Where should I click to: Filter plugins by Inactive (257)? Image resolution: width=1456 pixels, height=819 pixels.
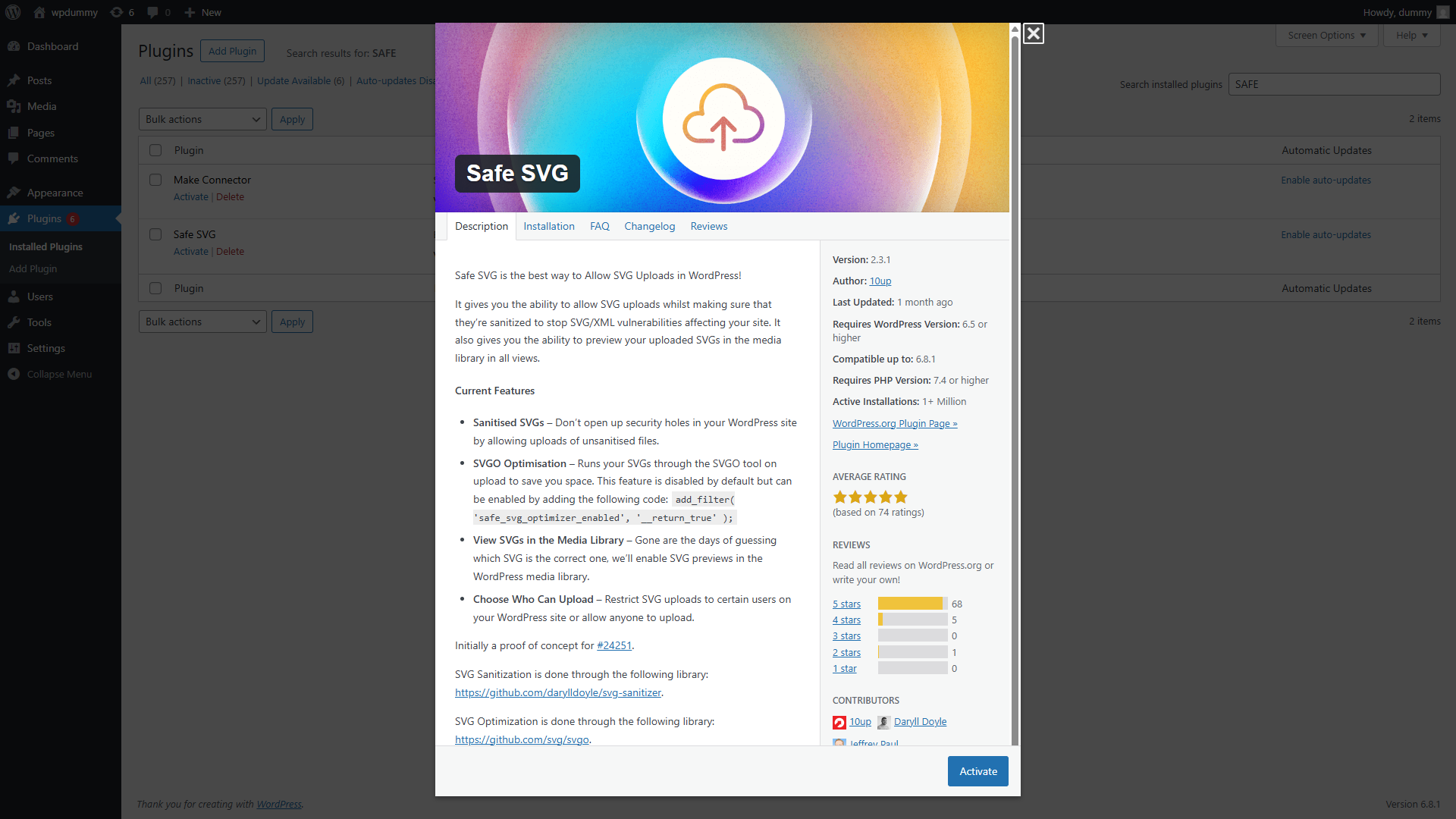(x=216, y=81)
